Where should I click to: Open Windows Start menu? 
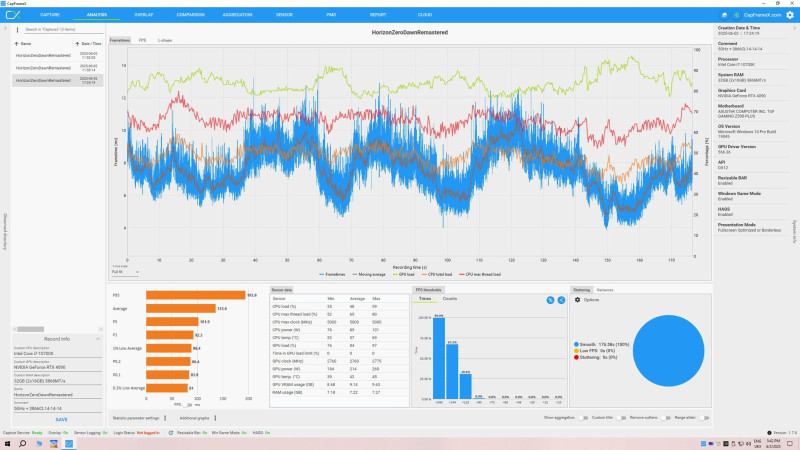click(x=7, y=443)
